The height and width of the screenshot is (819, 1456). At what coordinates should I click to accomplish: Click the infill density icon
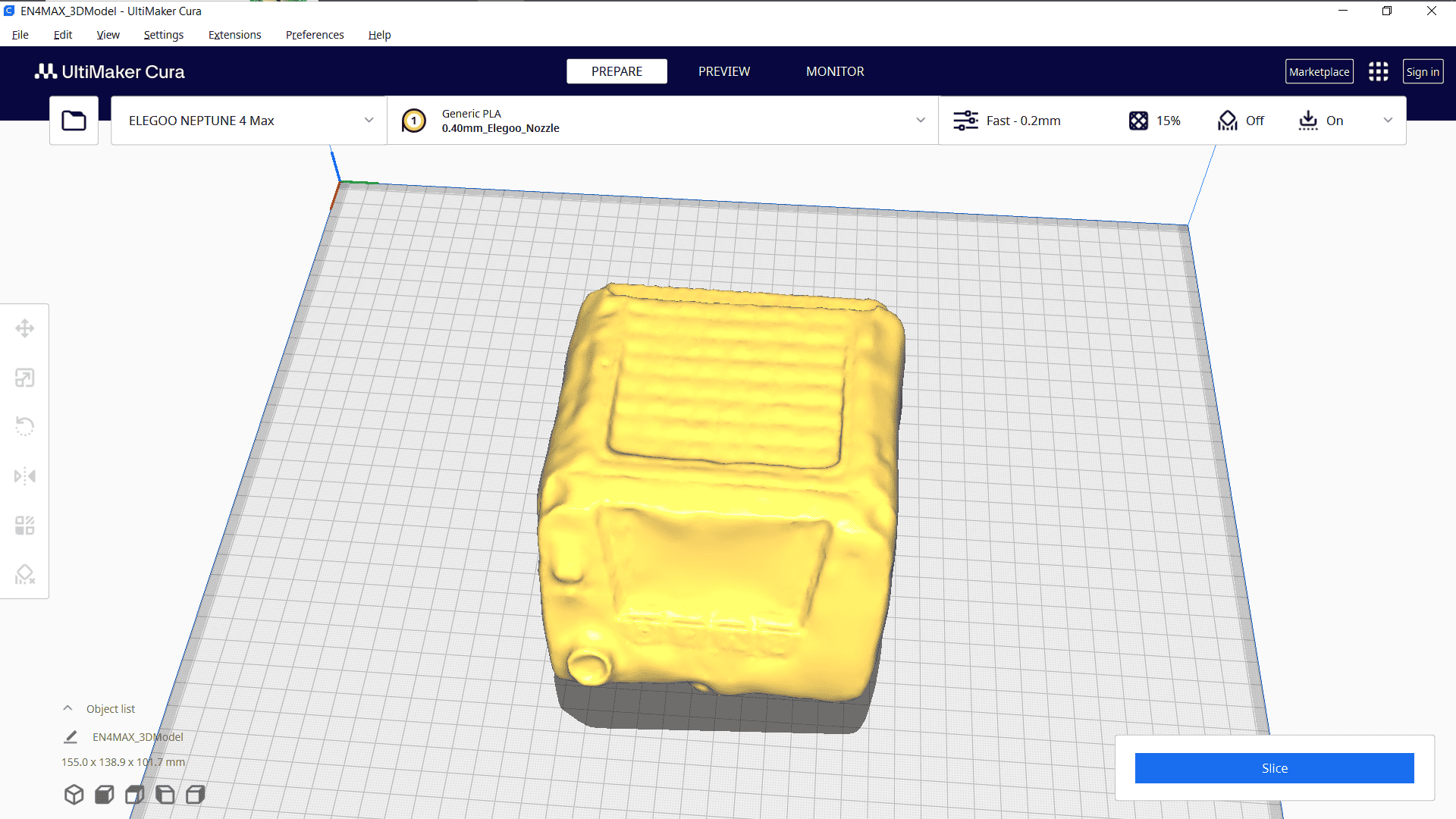1138,121
